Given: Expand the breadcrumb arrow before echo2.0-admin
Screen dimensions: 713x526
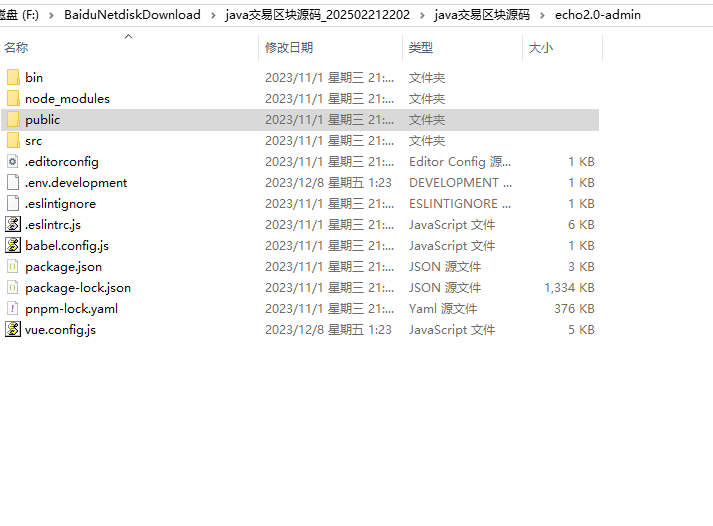Looking at the screenshot, I should (542, 15).
